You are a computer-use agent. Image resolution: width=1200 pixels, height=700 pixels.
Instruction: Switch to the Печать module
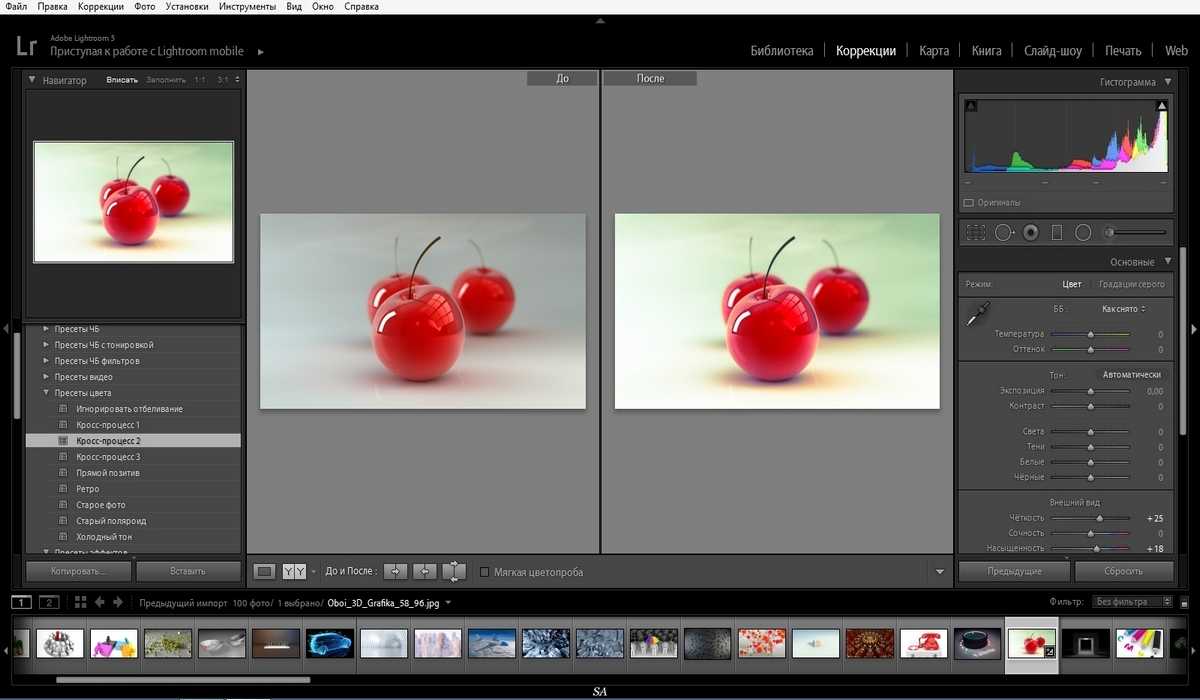click(x=1123, y=51)
